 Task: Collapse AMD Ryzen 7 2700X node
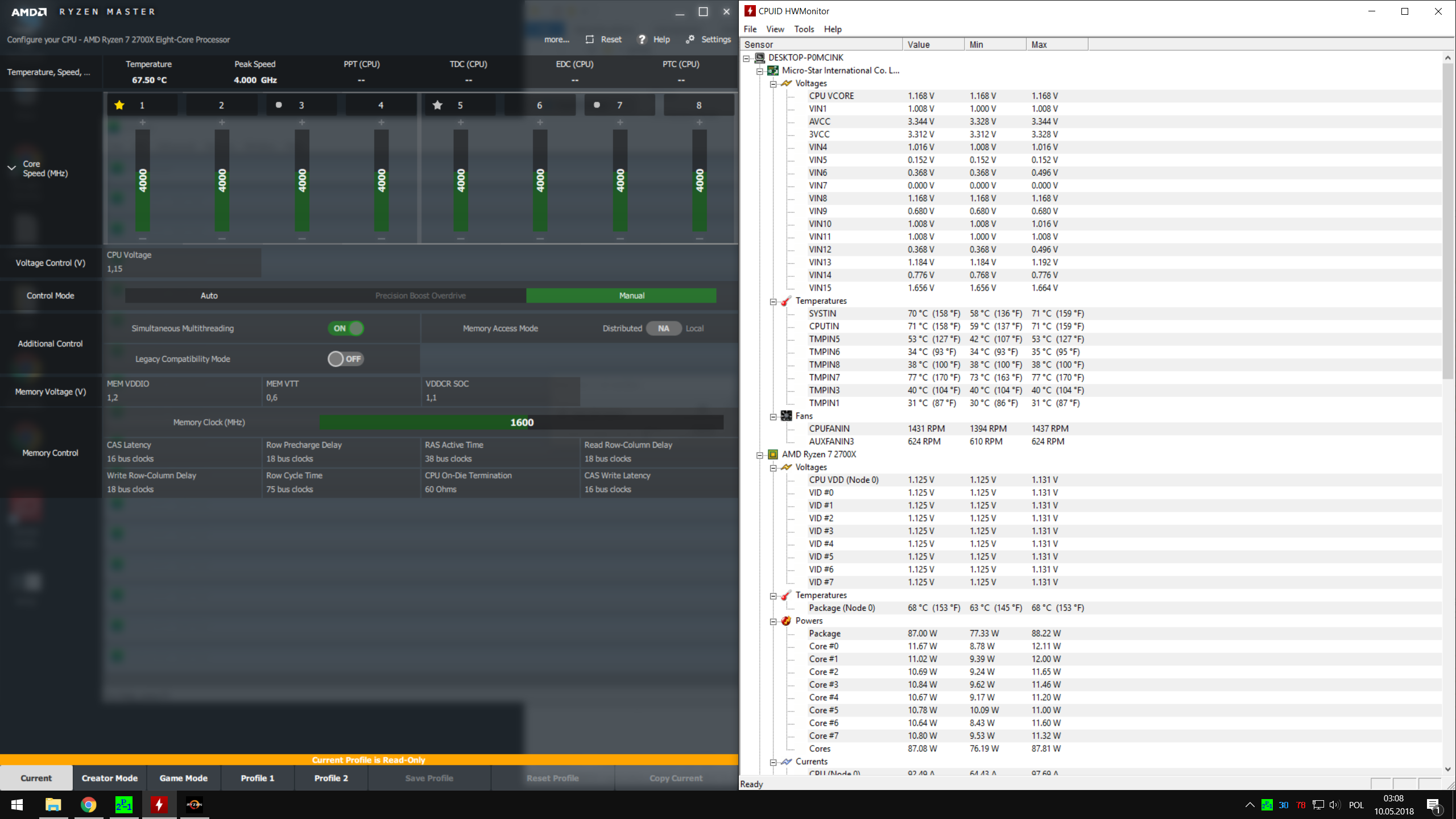click(760, 455)
